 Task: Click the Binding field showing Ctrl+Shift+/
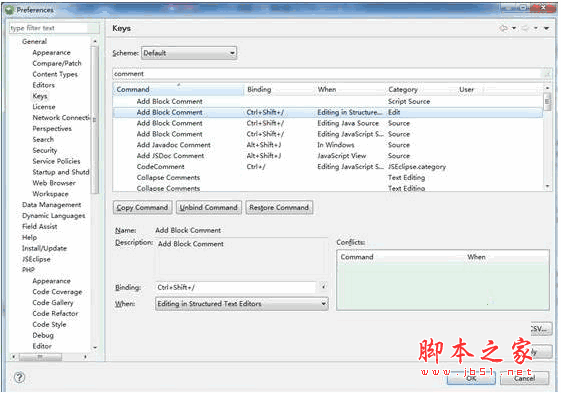click(x=236, y=287)
